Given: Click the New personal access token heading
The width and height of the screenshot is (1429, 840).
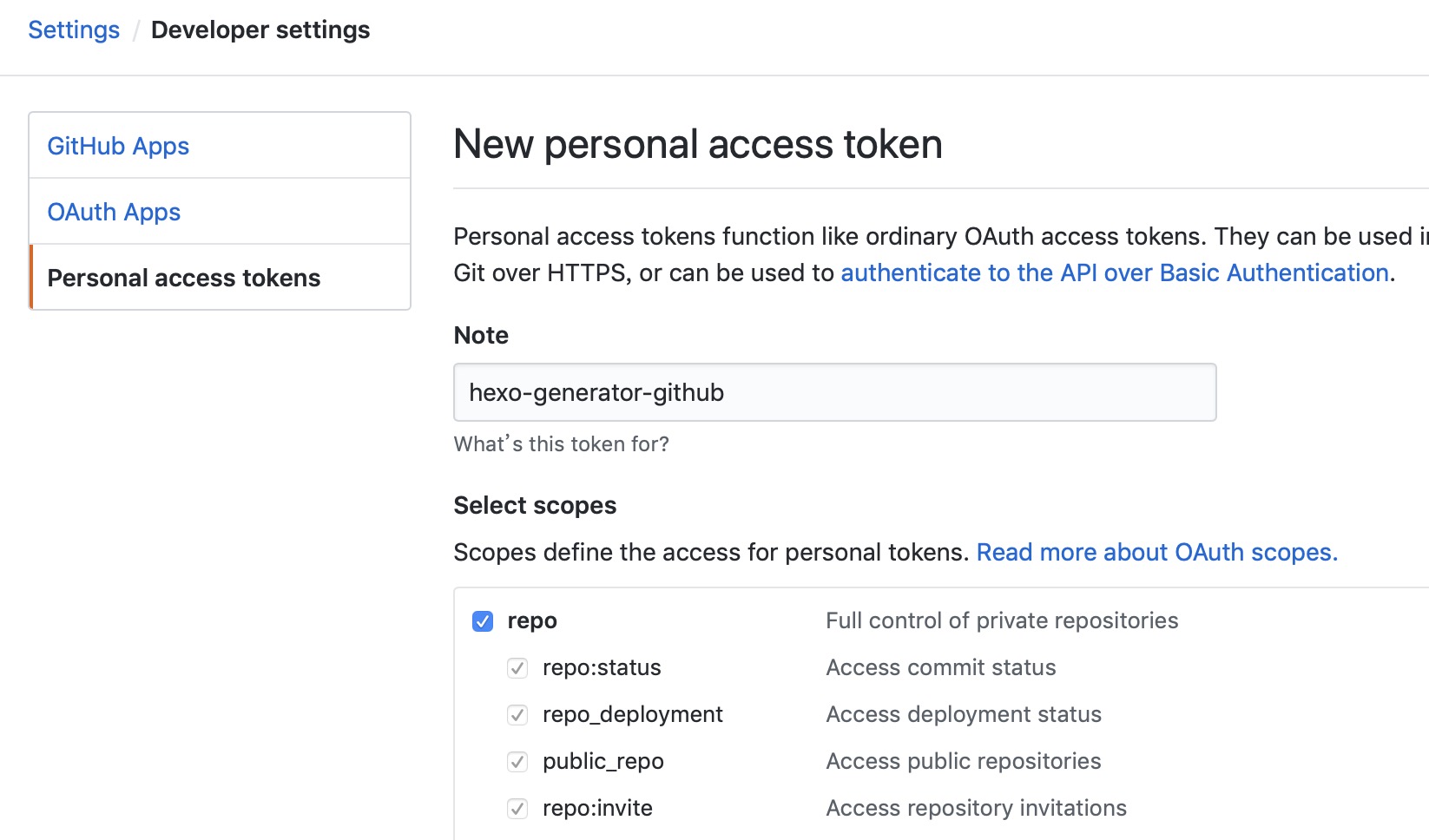Looking at the screenshot, I should (697, 144).
